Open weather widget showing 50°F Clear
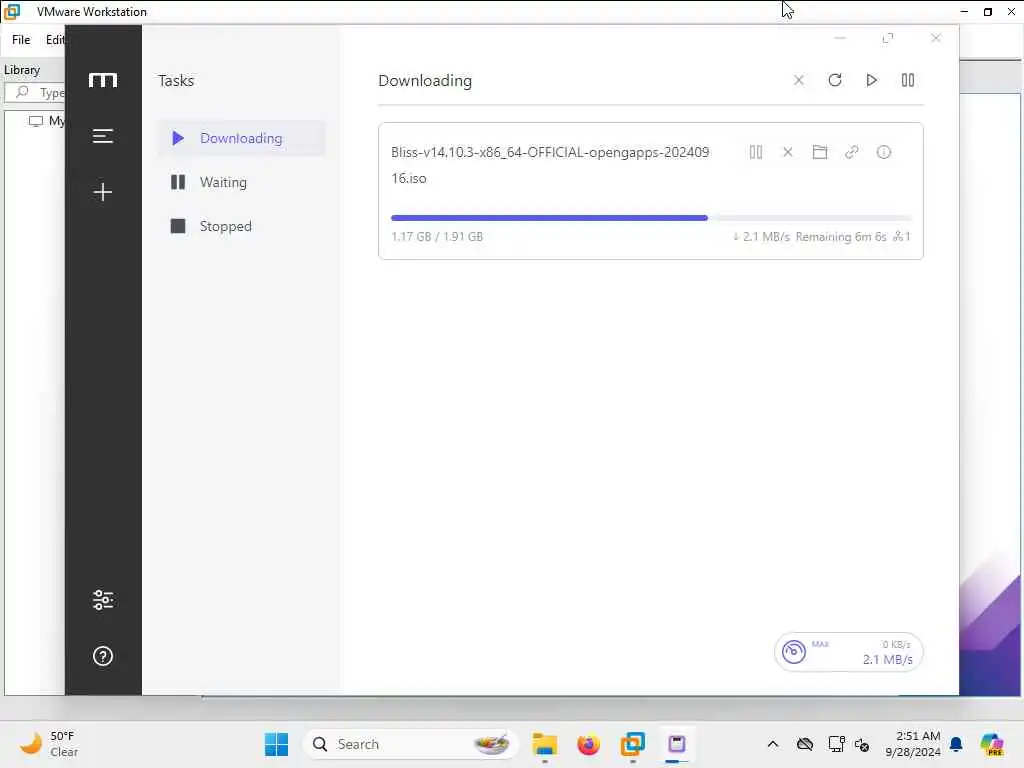The image size is (1024, 768). click(x=49, y=744)
